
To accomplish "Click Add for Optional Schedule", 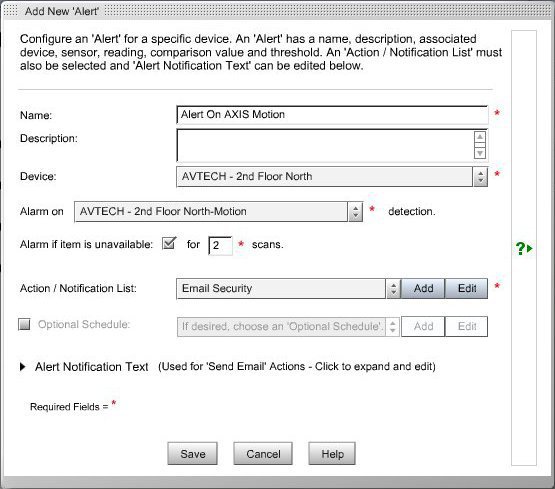I will [x=423, y=326].
